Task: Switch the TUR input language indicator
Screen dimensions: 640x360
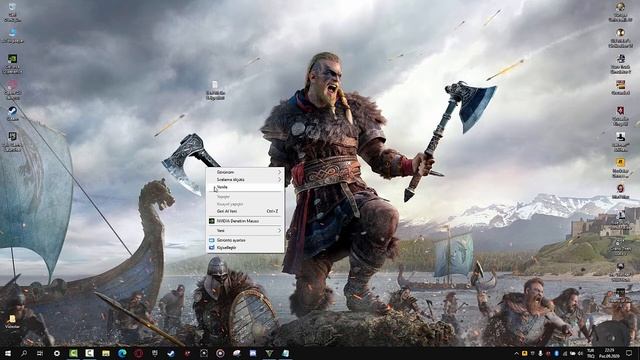Action: tap(591, 353)
